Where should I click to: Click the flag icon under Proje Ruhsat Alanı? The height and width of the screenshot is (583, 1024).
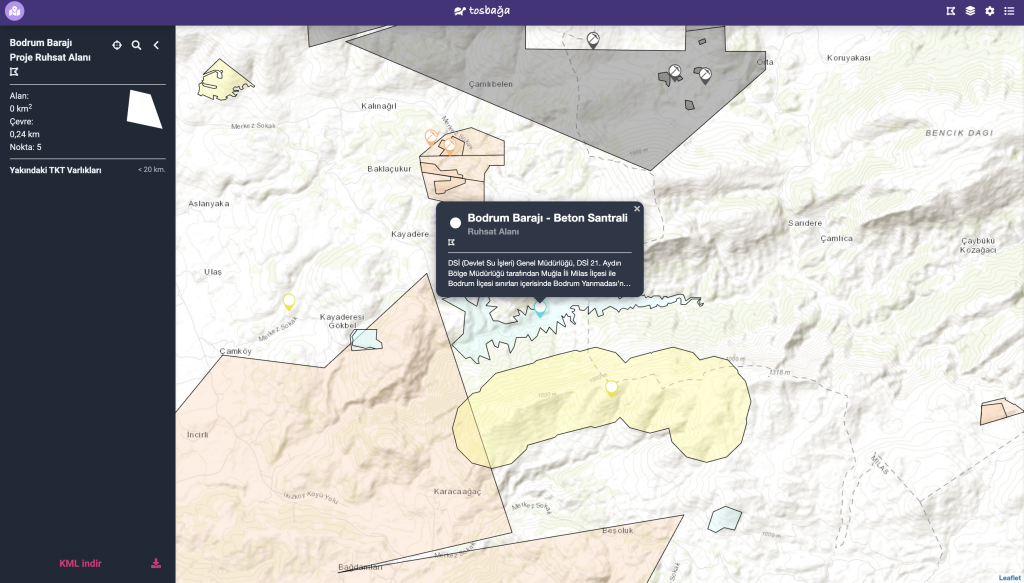point(14,72)
